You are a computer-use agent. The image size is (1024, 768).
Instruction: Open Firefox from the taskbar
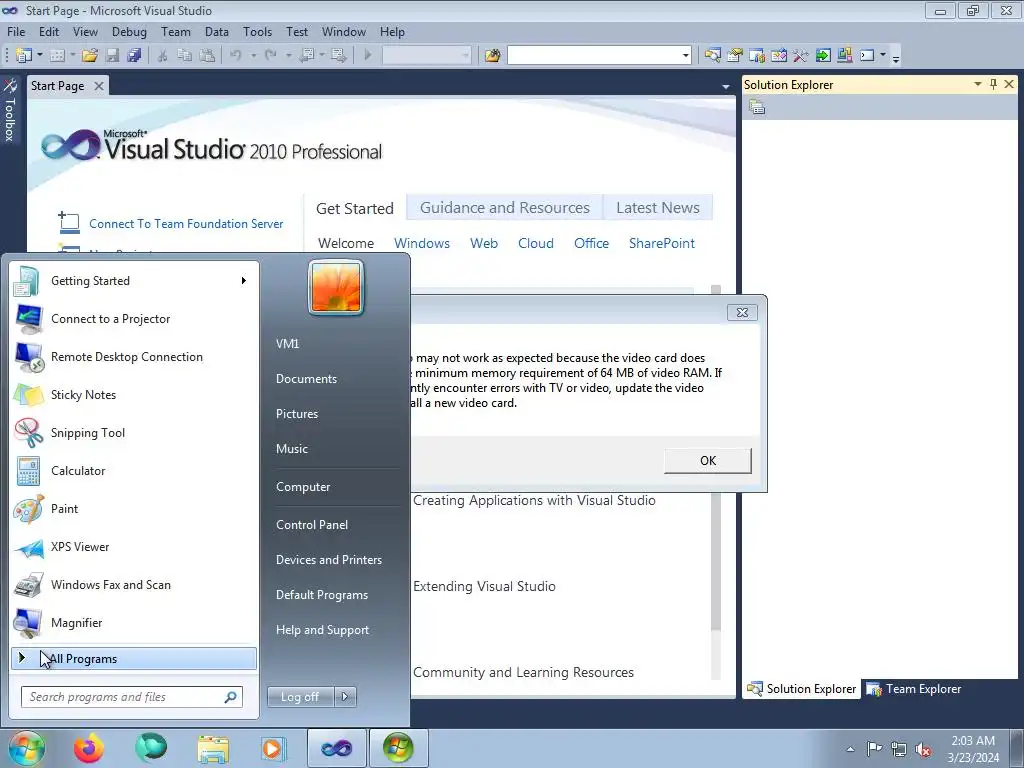coord(89,748)
